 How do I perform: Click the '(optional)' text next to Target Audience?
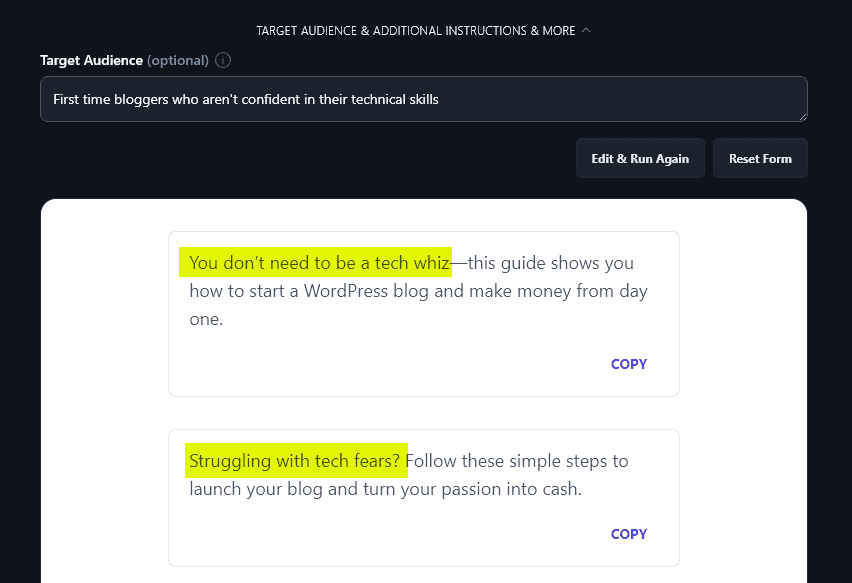click(178, 60)
